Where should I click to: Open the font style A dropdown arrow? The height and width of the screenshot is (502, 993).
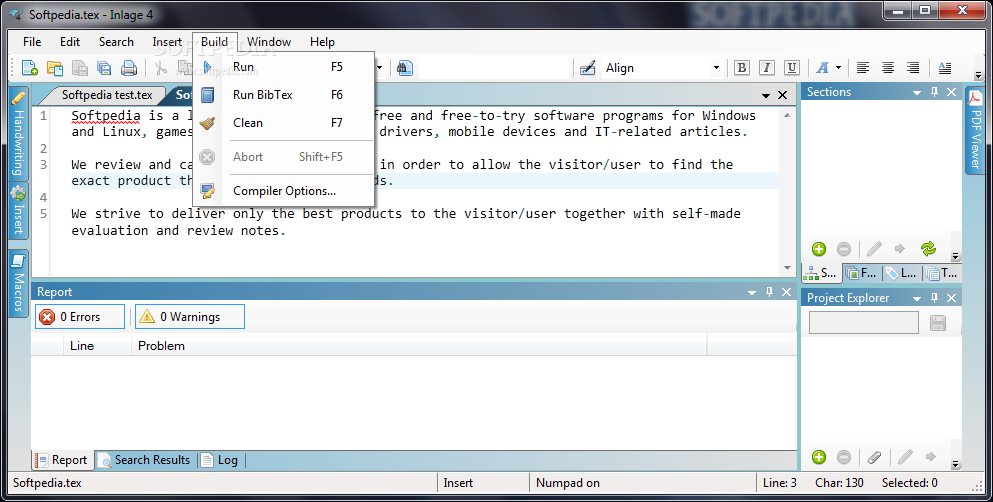coord(838,68)
